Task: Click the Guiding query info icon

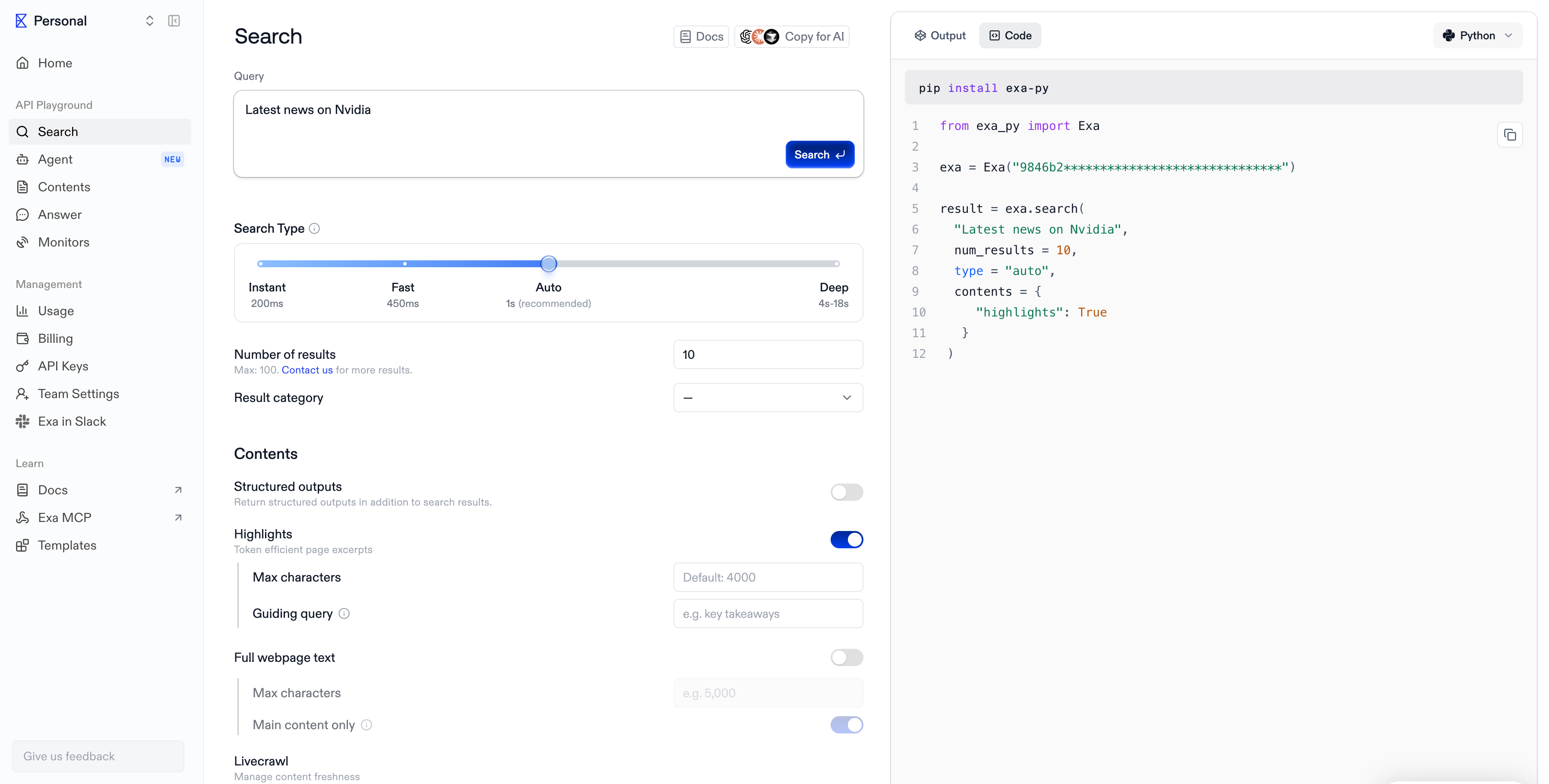Action: [344, 613]
